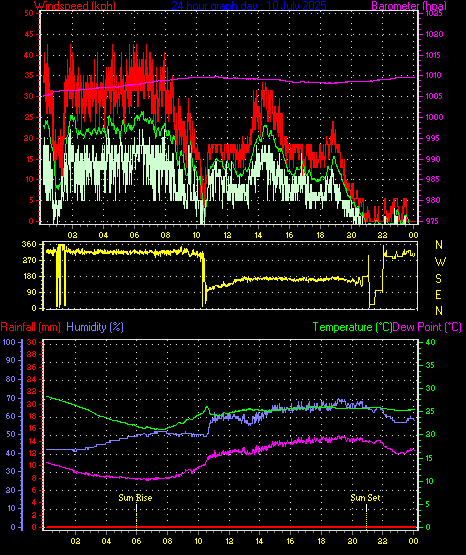
Task: Click the '24 hour graph day : 10 July 2025' title
Action: coord(249,5)
